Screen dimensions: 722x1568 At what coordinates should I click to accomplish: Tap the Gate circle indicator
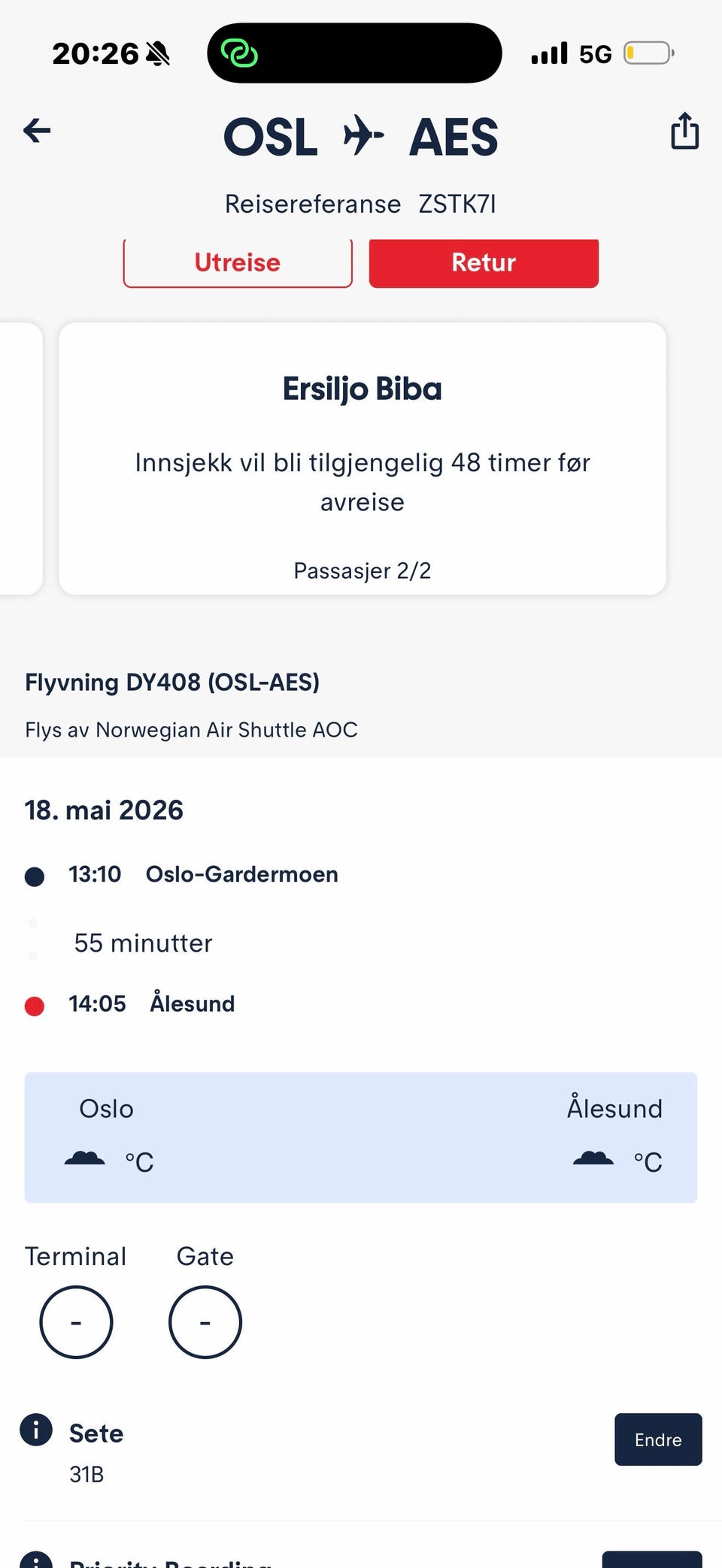point(205,1321)
